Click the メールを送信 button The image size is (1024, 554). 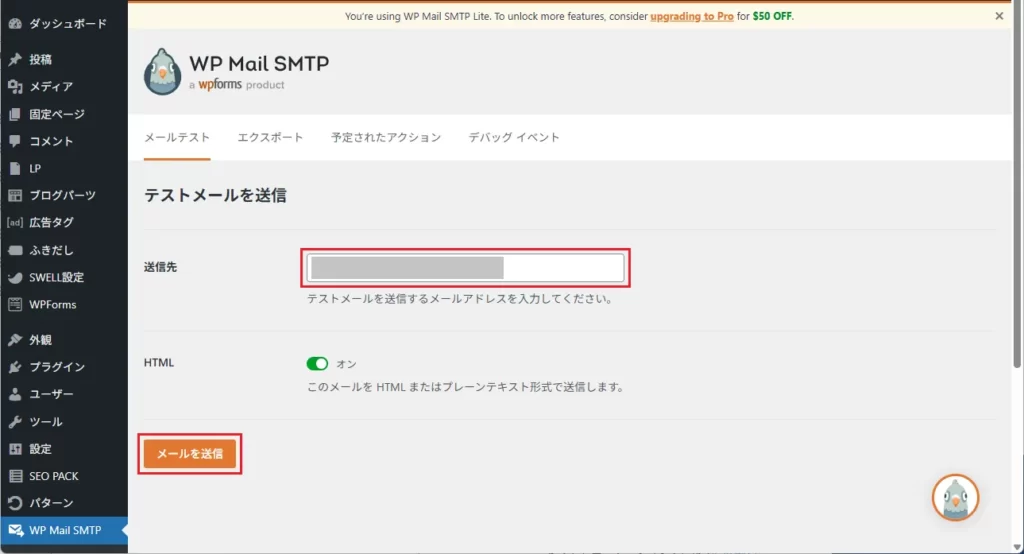[x=190, y=453]
